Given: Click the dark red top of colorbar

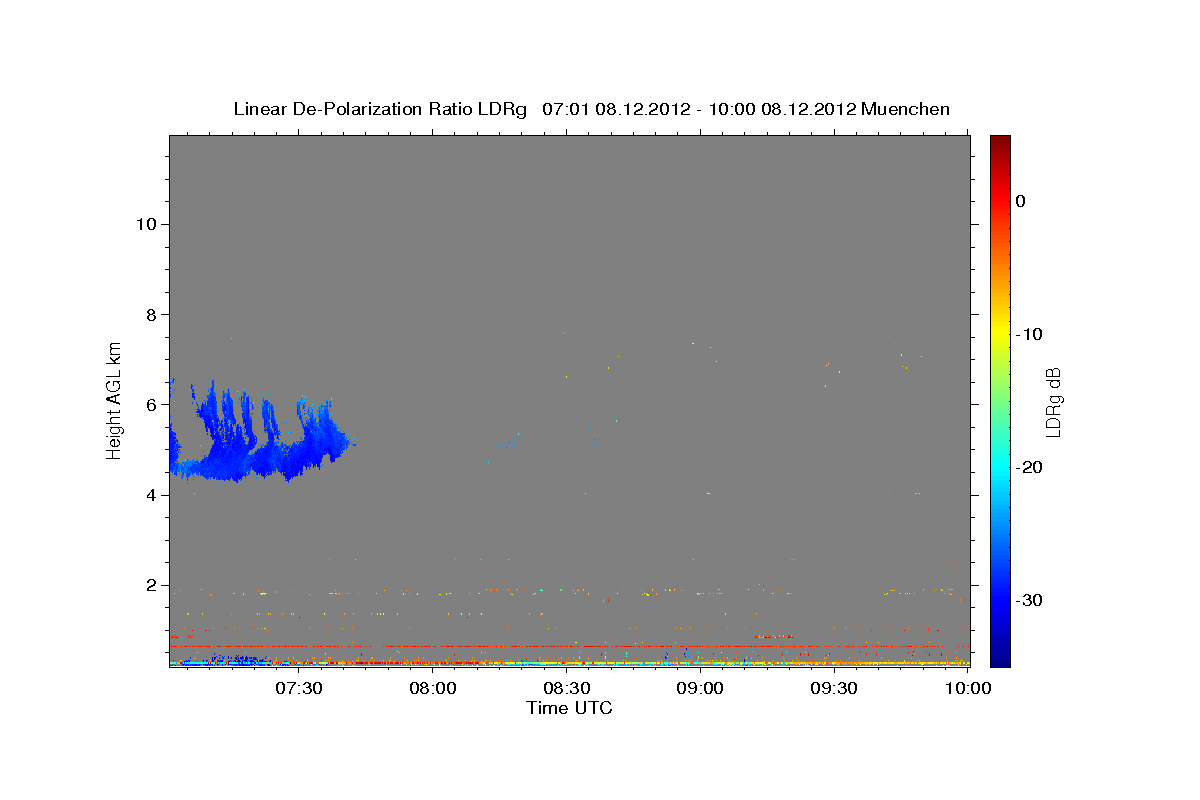Looking at the screenshot, I should coord(1000,145).
